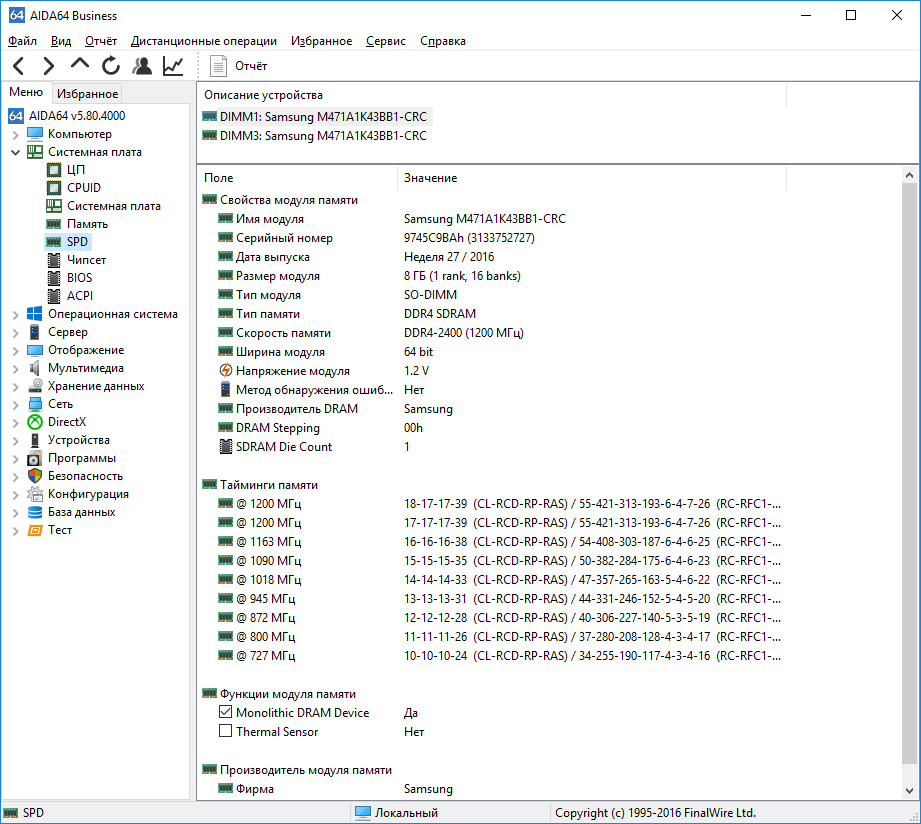Click the Мультимедиа speaker icon
The image size is (921, 824).
point(35,368)
